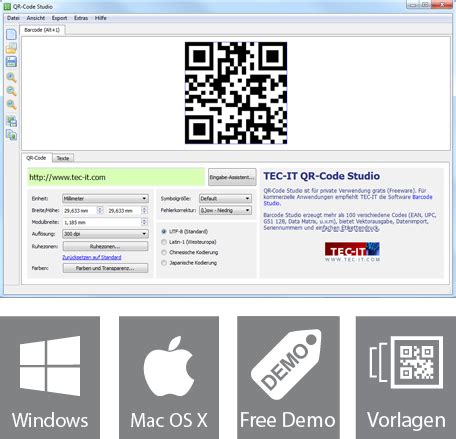Select Japanische Kodierung option

164,263
